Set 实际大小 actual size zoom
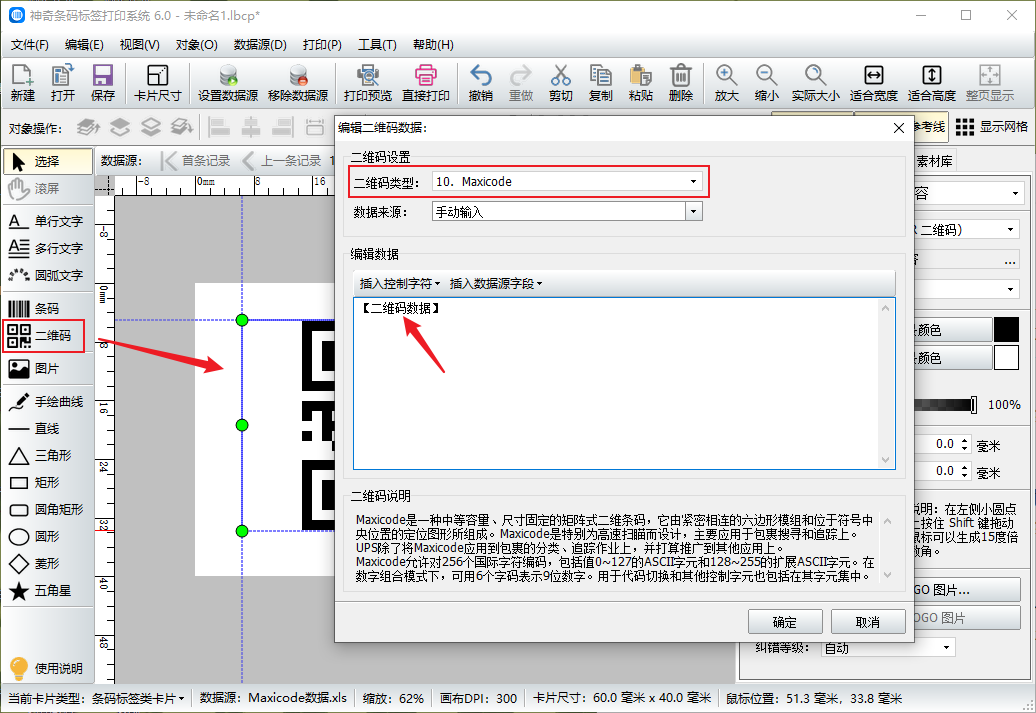This screenshot has width=1036, height=713. [815, 83]
